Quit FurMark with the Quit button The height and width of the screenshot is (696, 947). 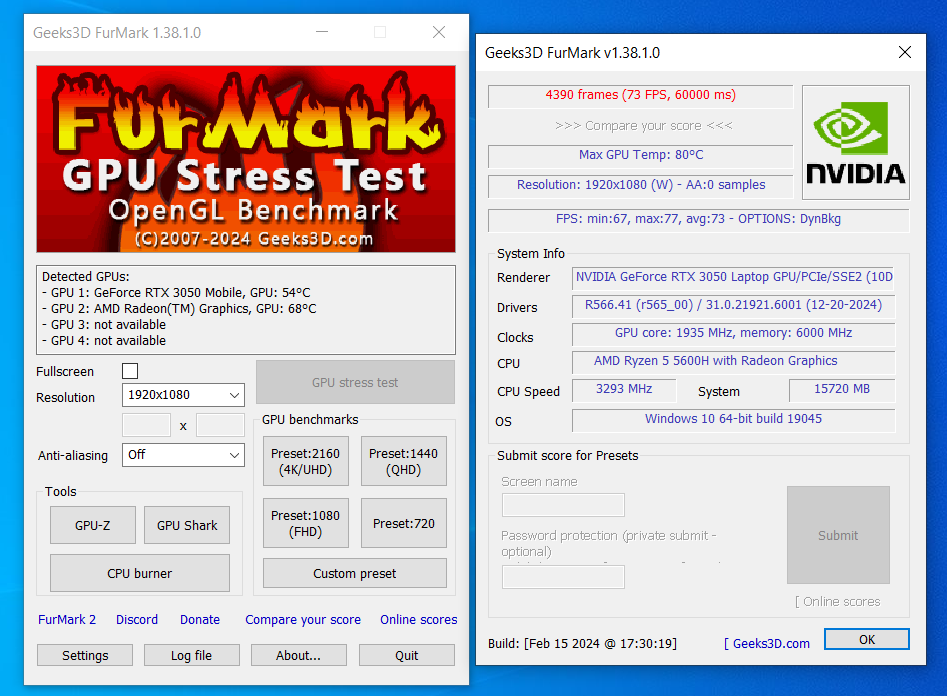point(406,656)
